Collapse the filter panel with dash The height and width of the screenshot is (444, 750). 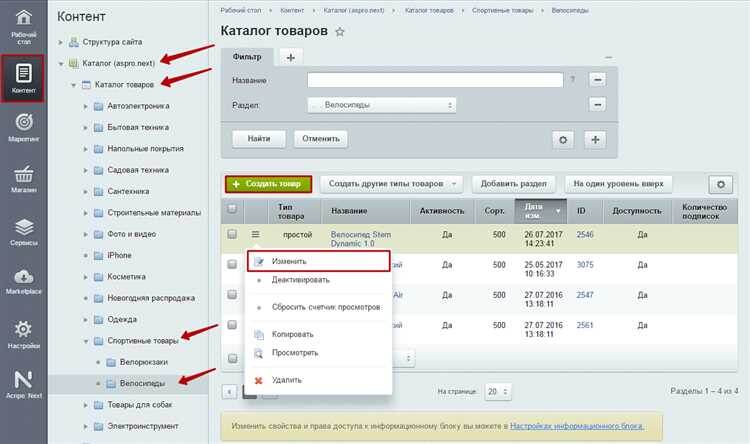click(x=608, y=57)
